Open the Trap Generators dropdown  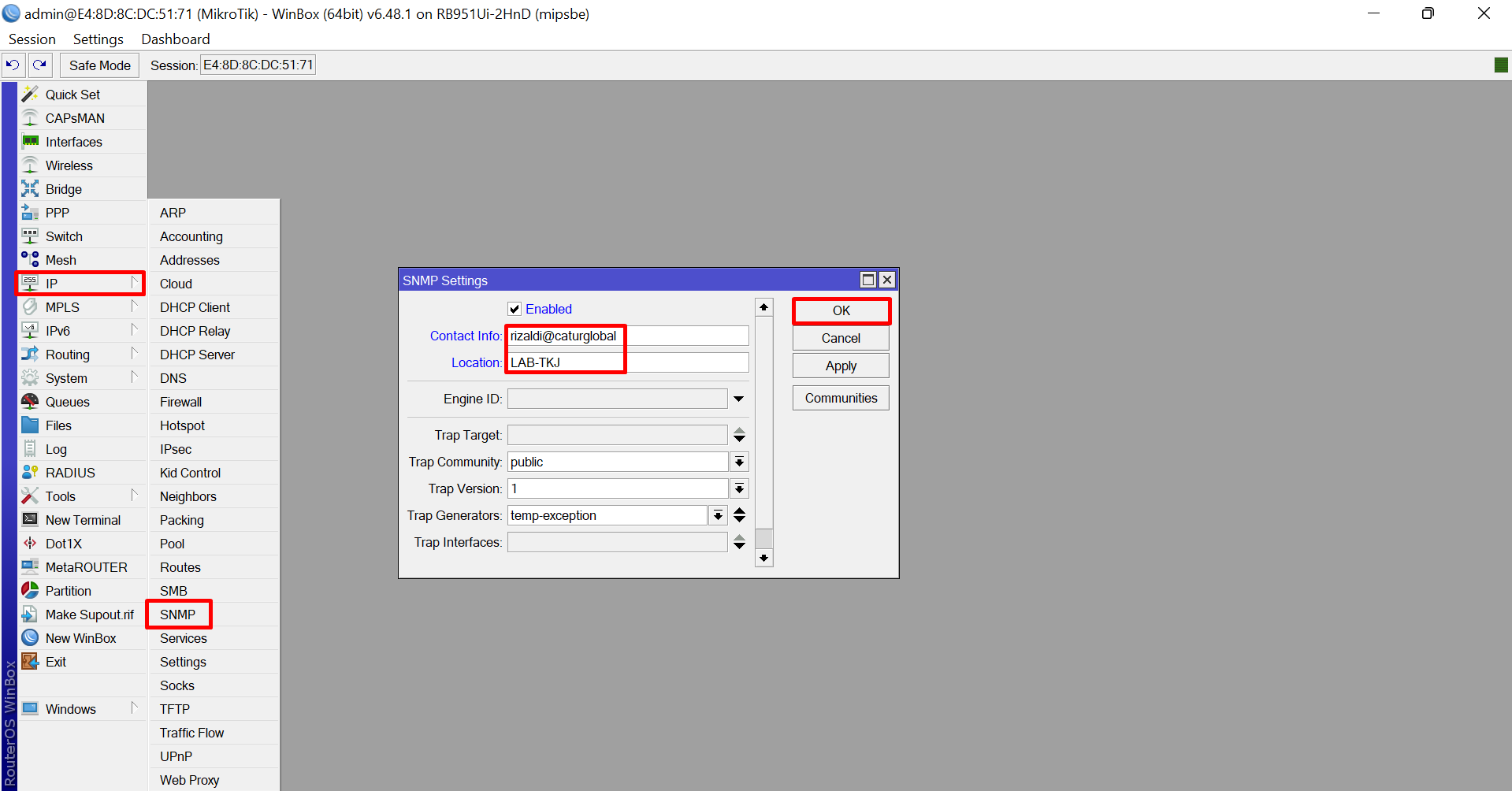[718, 516]
